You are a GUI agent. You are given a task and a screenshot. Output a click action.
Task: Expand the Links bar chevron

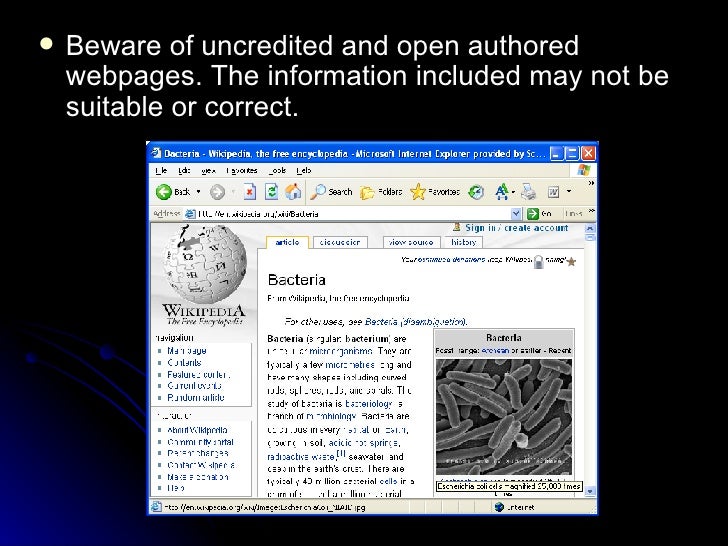[x=592, y=211]
